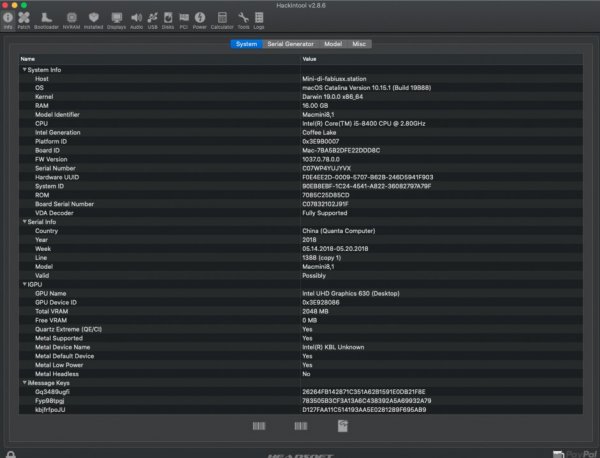Collapse the IGPU group
Screen dimensions: 600x458
(24, 284)
